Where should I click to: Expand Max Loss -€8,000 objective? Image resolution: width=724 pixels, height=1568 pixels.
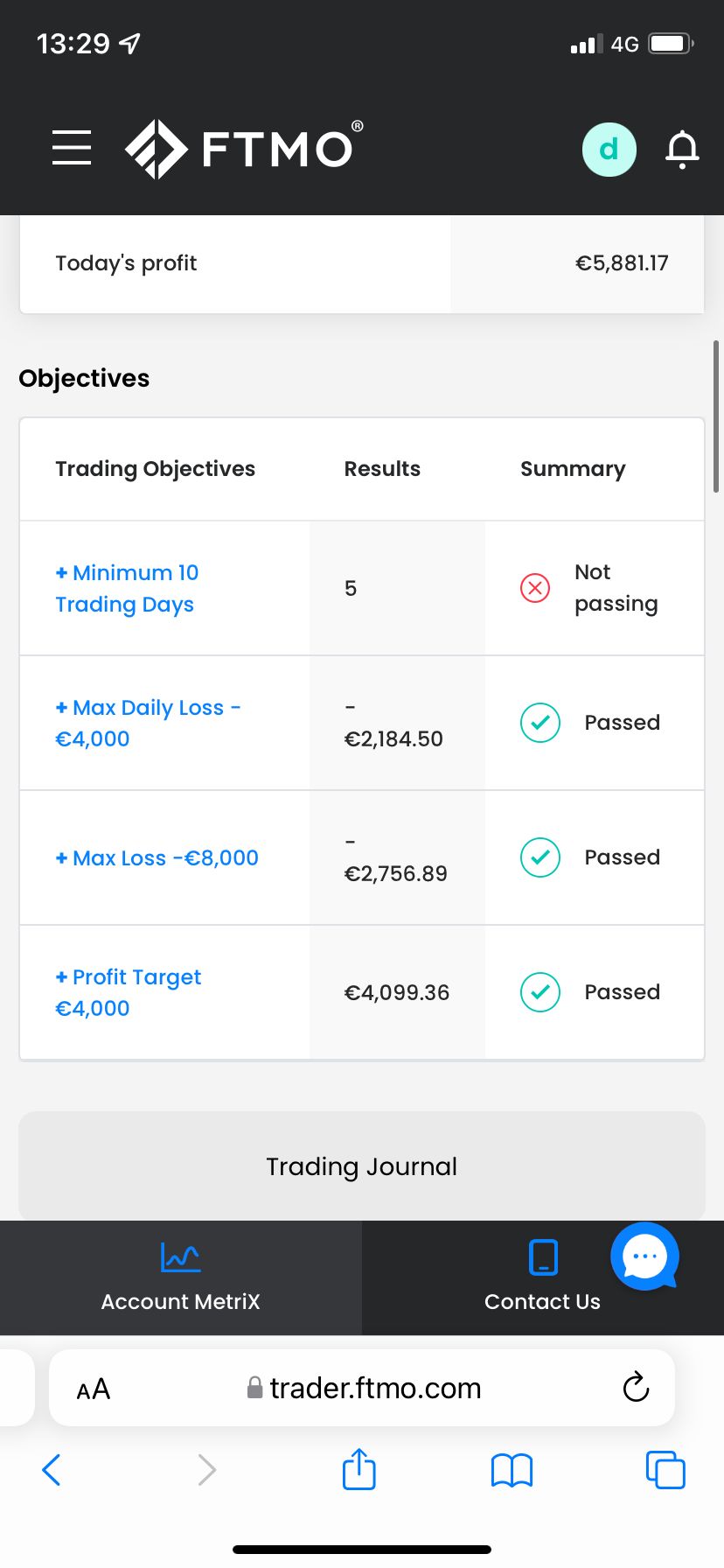157,857
